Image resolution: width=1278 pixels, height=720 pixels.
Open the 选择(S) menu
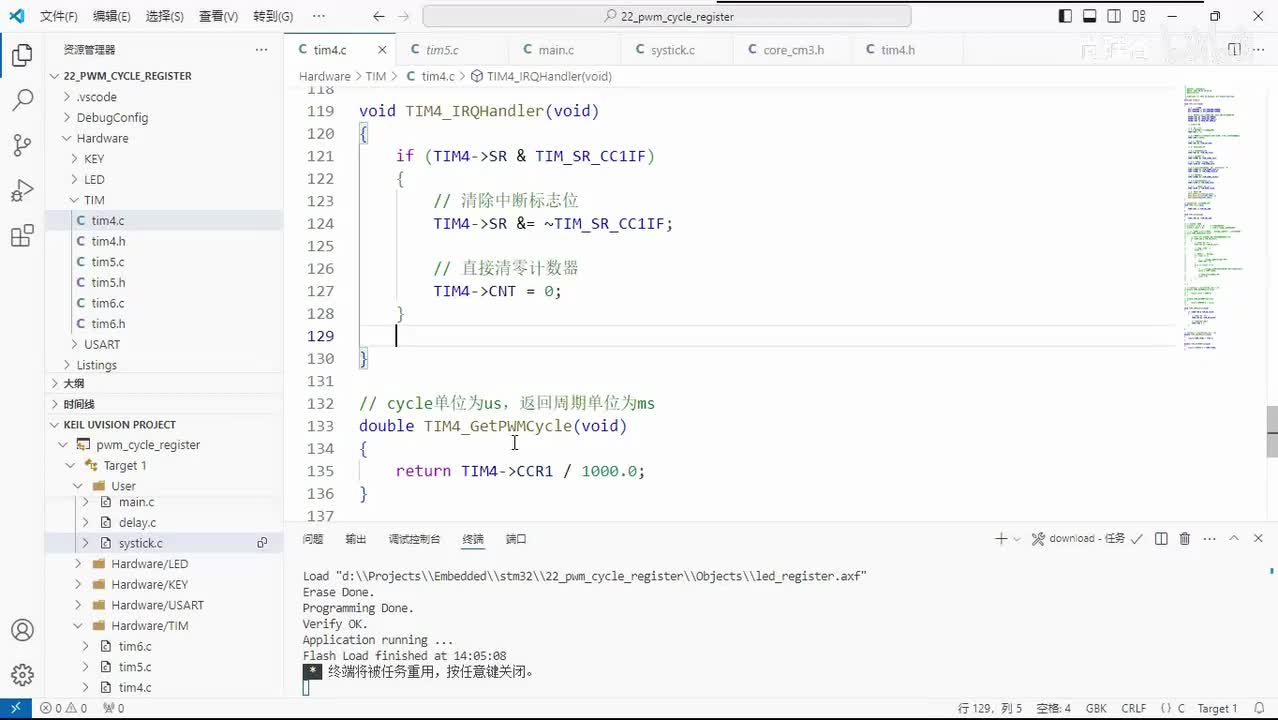pos(164,16)
